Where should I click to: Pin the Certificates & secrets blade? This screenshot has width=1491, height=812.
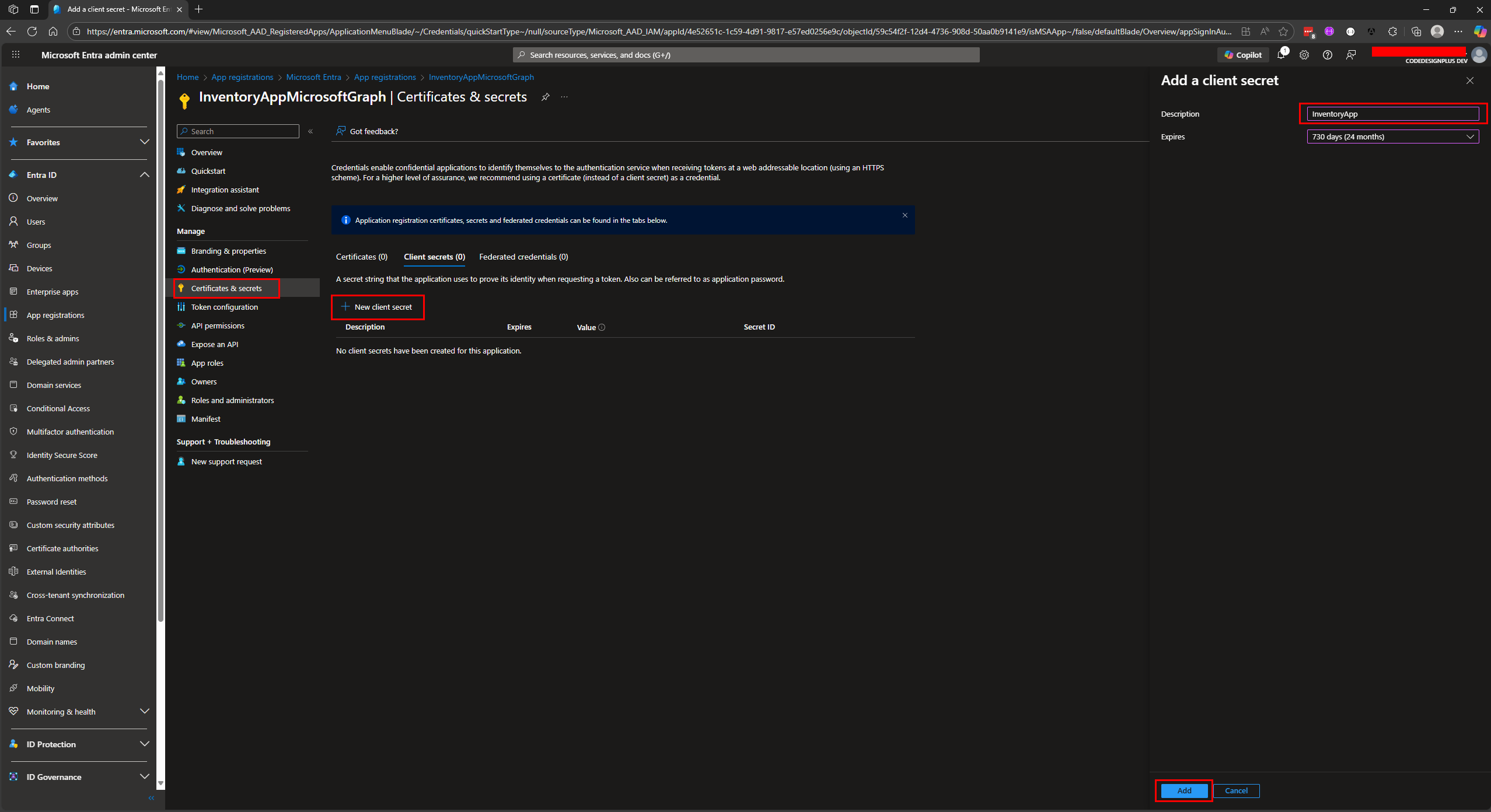[545, 97]
